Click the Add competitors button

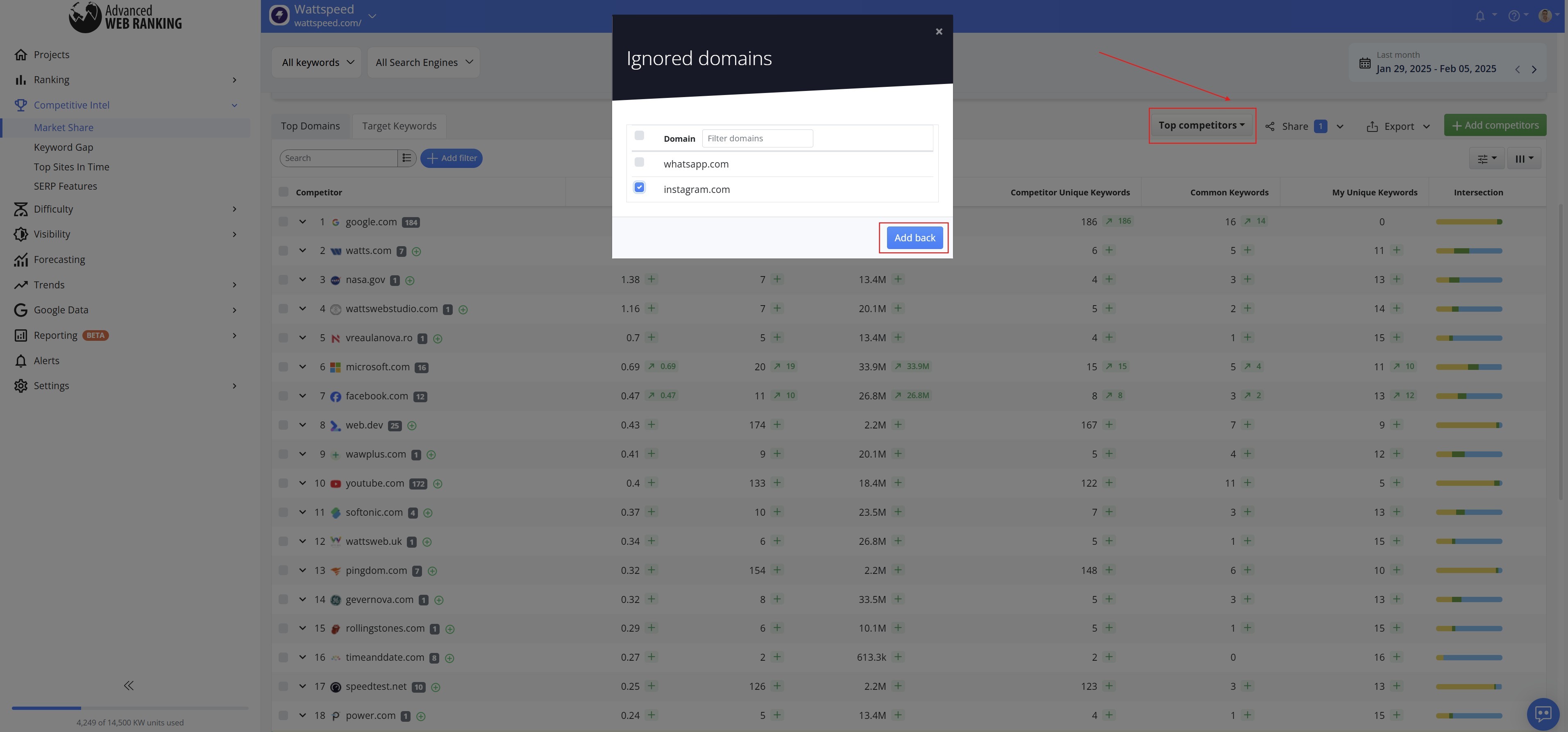tap(1495, 125)
